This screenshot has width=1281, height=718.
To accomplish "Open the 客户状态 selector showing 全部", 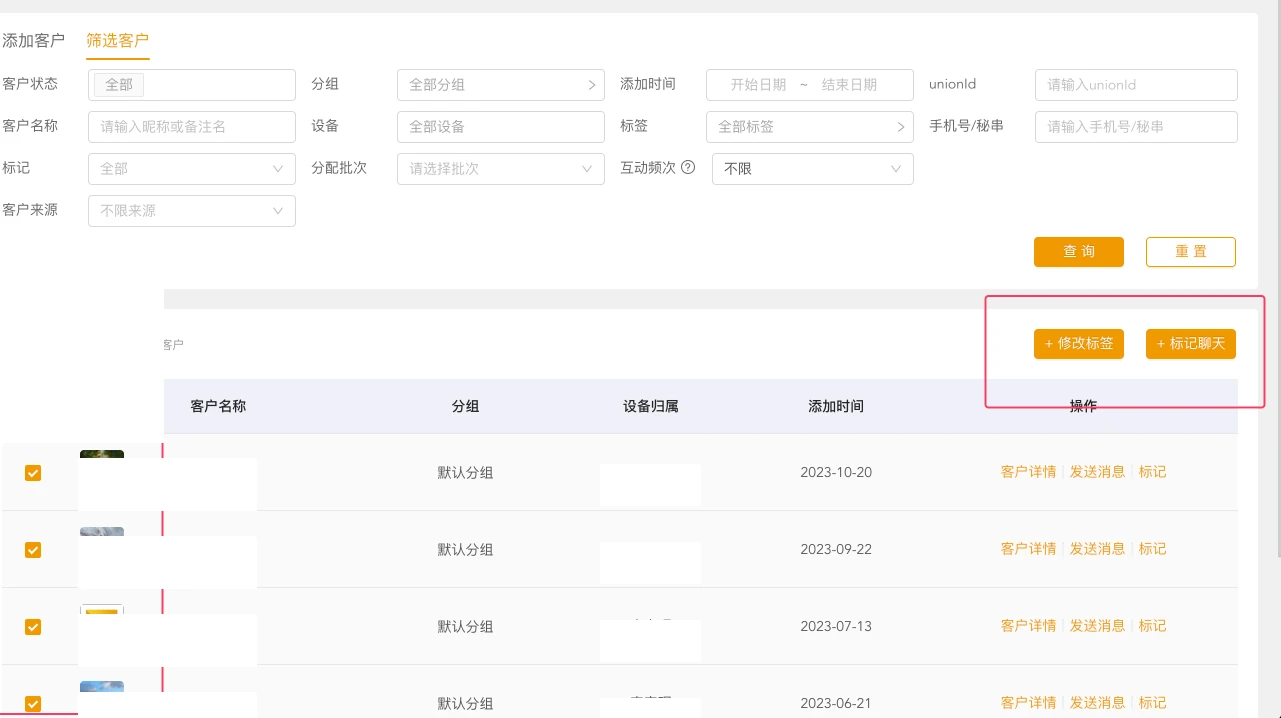I will click(x=192, y=85).
